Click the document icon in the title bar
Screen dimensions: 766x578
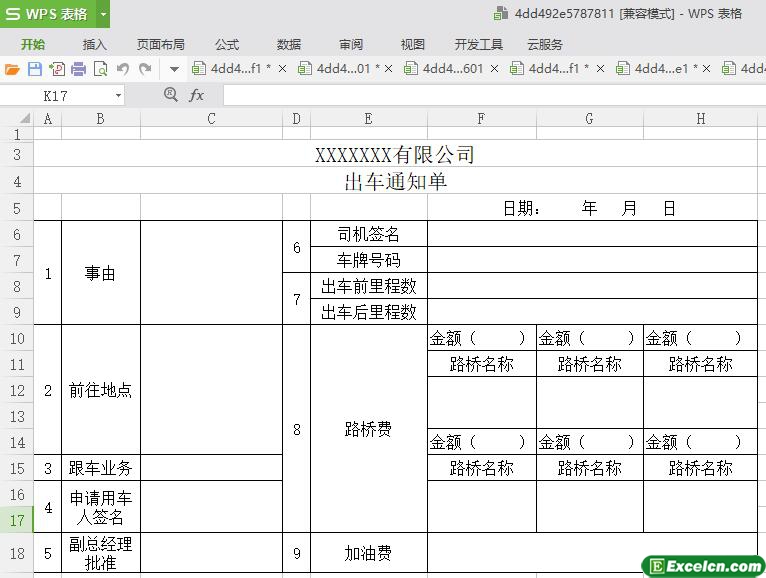501,13
